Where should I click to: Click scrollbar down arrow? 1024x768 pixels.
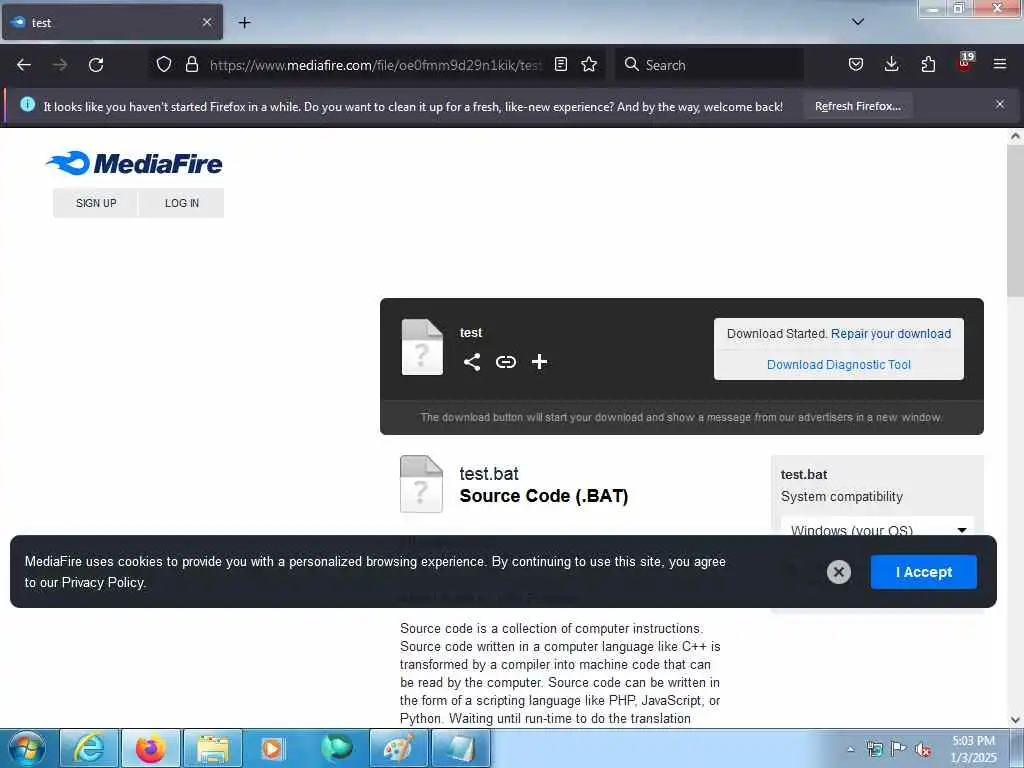(1016, 720)
